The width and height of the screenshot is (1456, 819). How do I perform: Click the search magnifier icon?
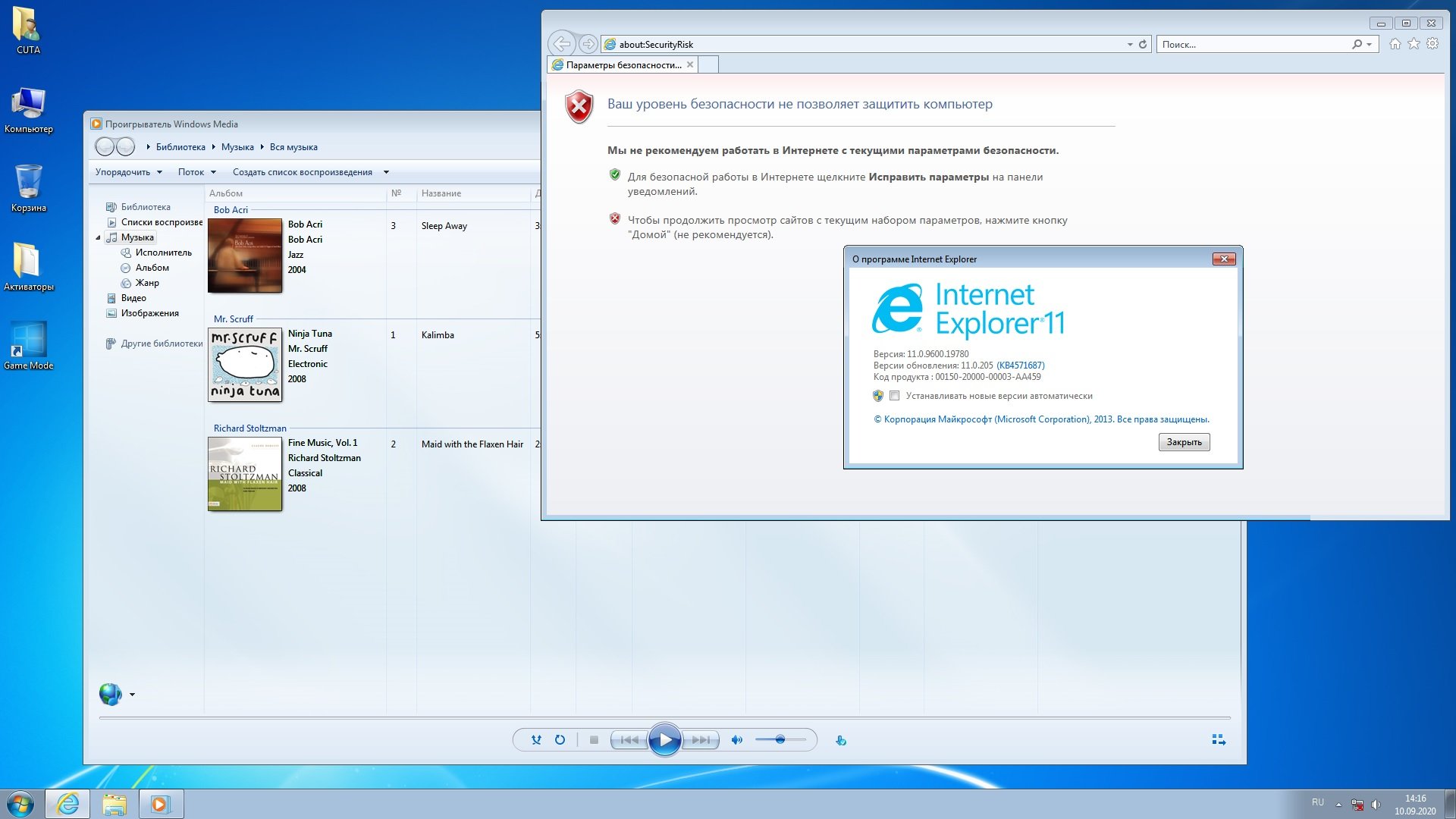pyautogui.click(x=1357, y=44)
